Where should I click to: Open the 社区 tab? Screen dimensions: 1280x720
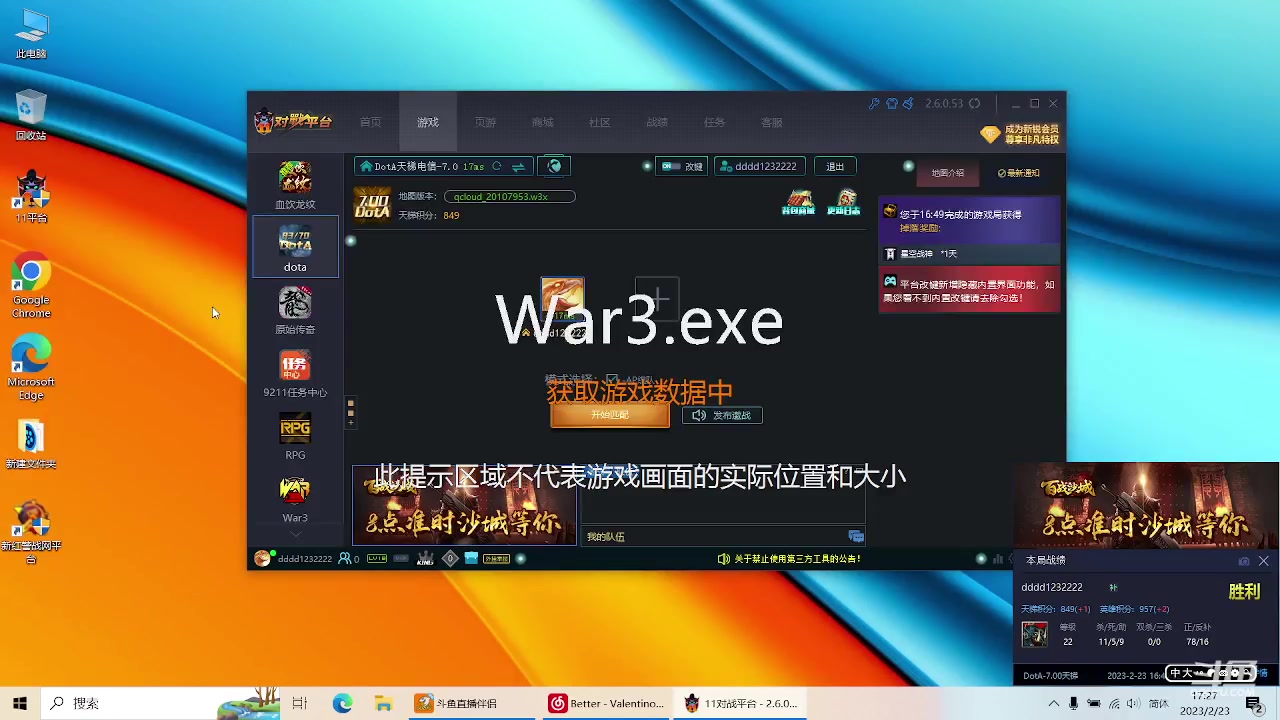click(600, 122)
